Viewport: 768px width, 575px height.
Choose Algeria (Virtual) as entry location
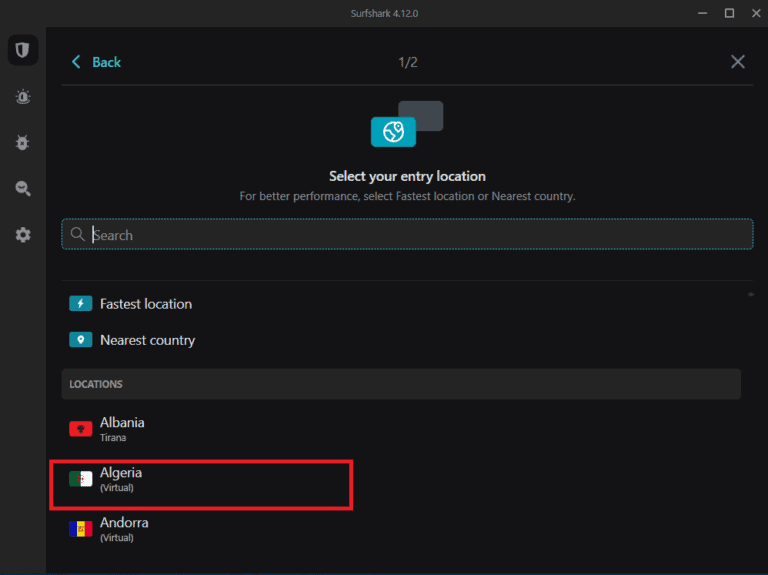click(401, 479)
